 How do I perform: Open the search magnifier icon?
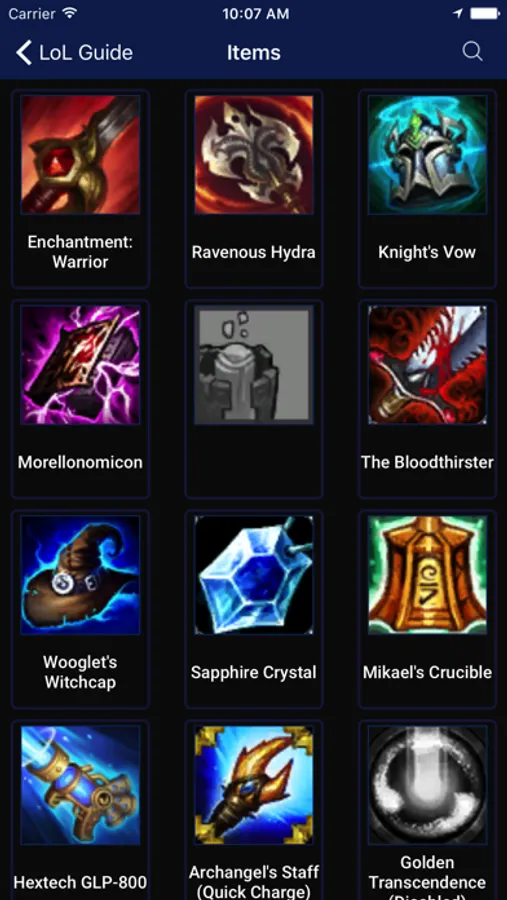click(472, 52)
